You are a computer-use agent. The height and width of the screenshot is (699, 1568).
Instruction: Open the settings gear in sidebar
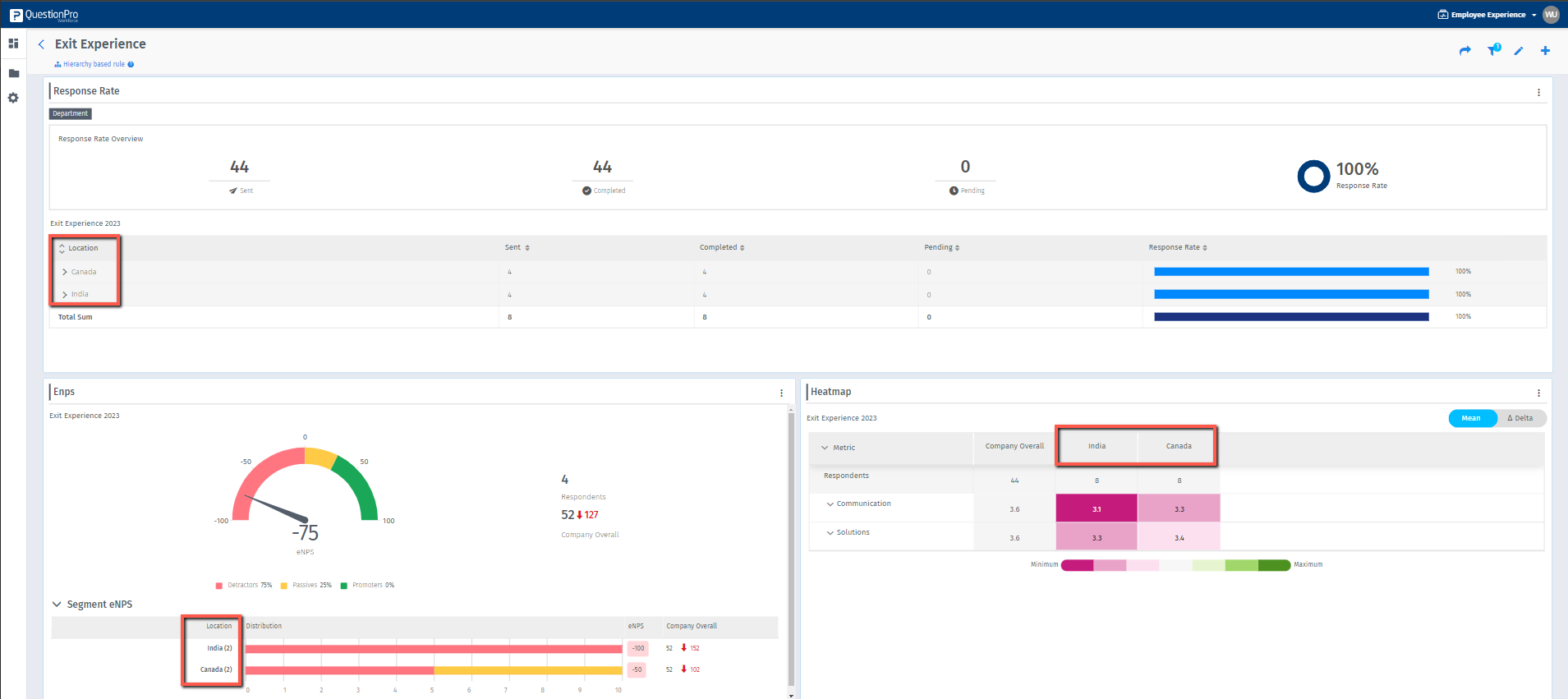point(13,98)
